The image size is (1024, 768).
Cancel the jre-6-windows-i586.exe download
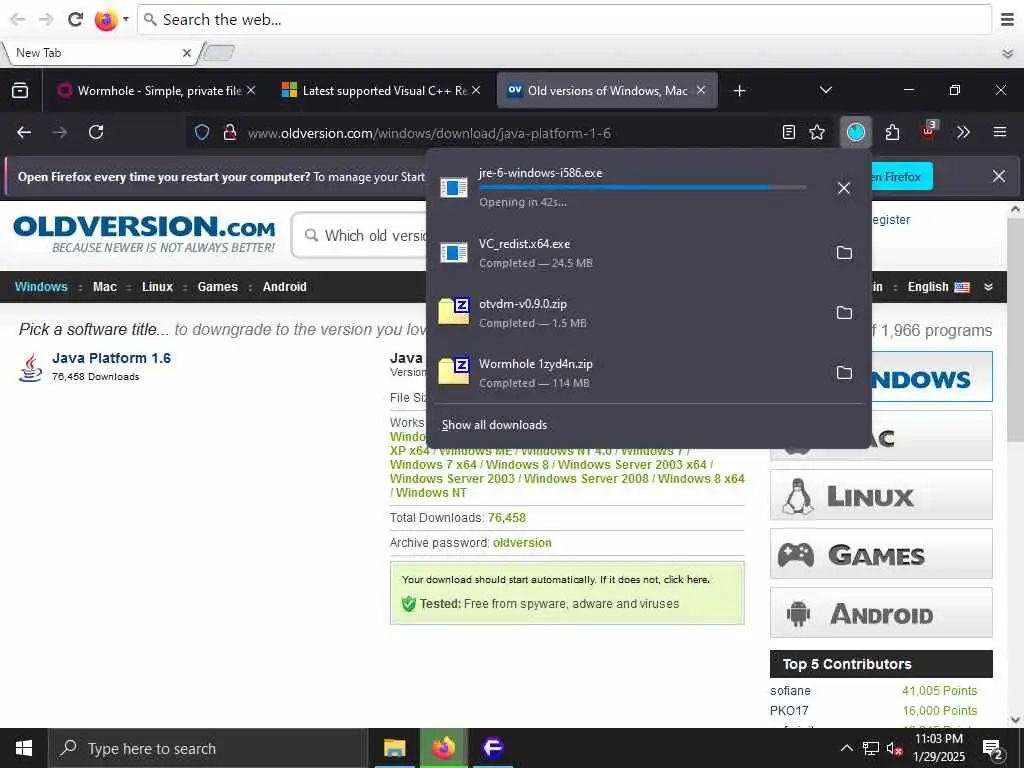[844, 188]
